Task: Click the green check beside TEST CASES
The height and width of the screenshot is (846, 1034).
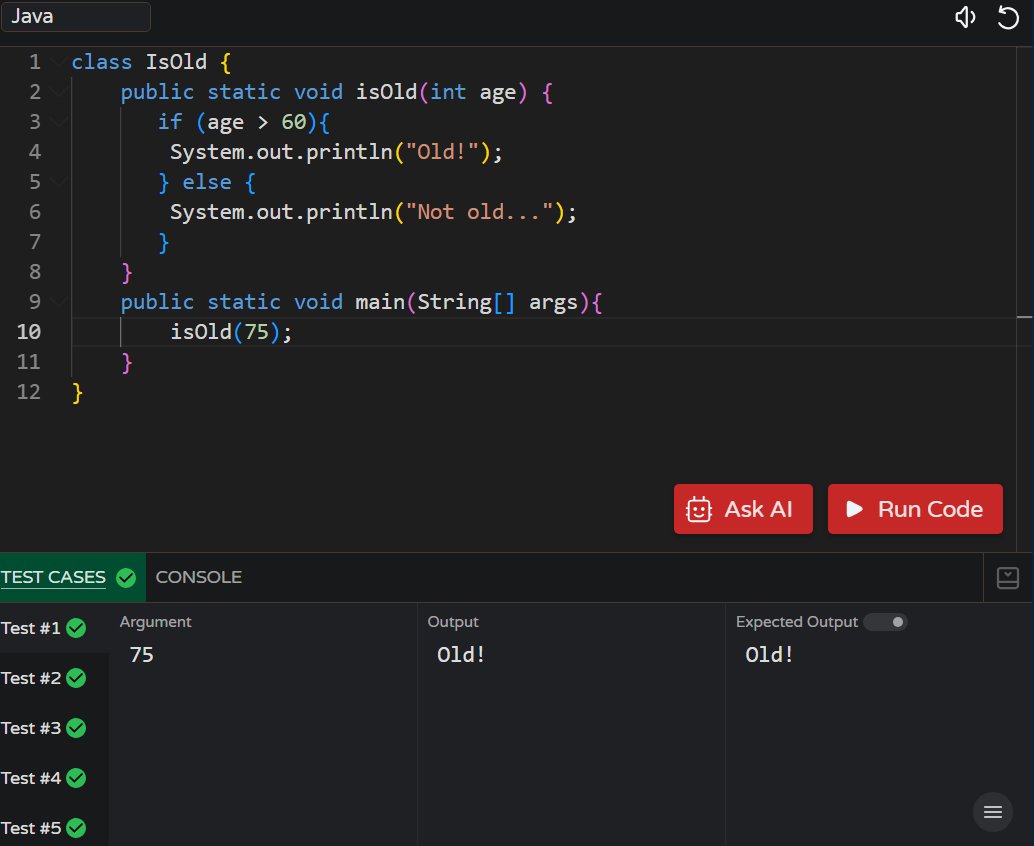Action: tap(126, 577)
